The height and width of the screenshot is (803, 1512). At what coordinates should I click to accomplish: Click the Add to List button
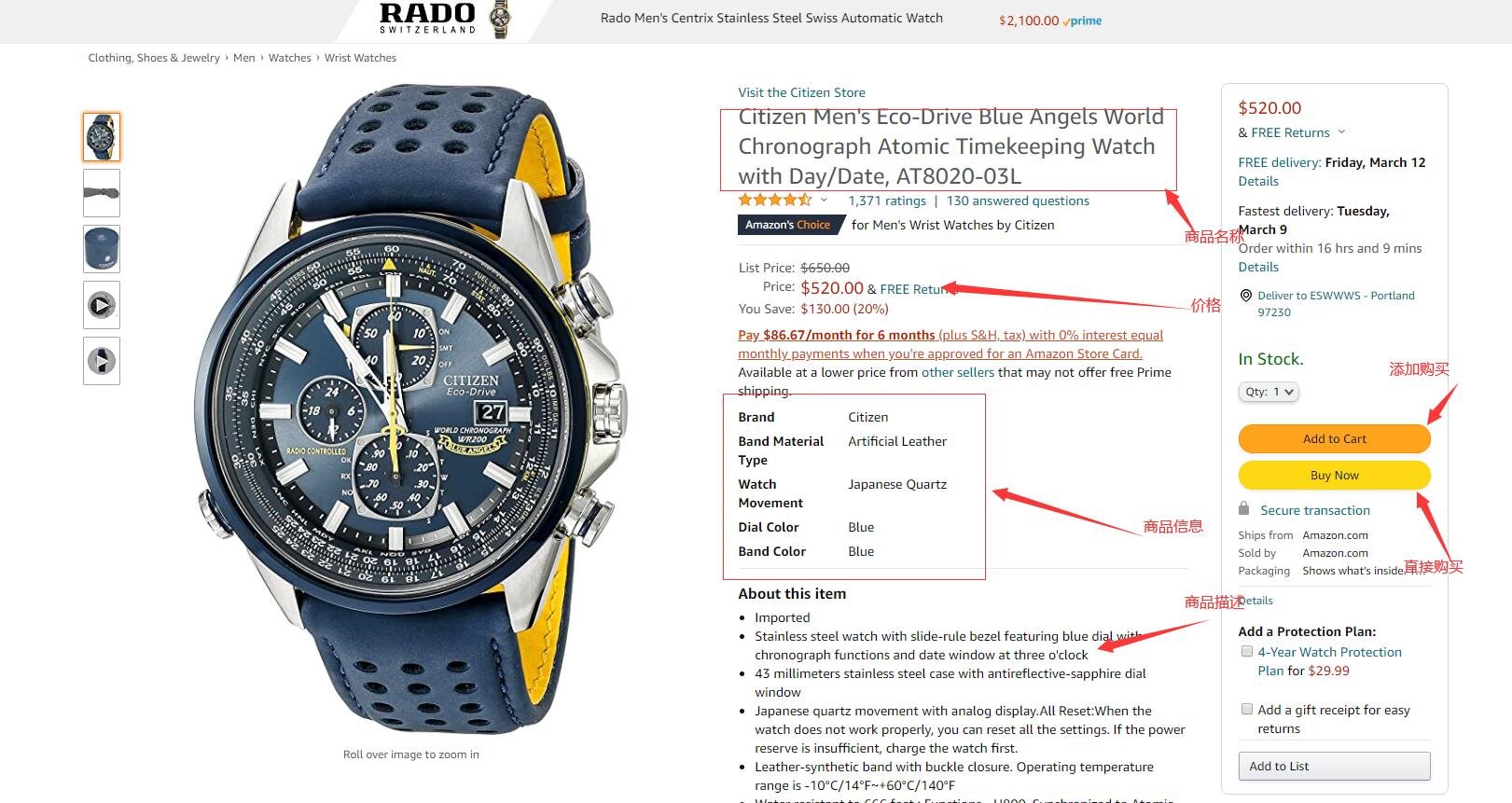pos(1334,766)
